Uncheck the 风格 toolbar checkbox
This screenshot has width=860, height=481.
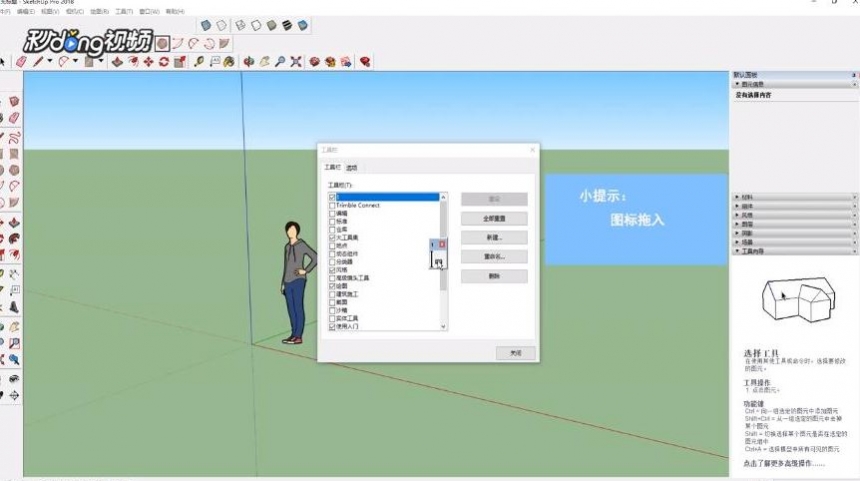pos(332,270)
